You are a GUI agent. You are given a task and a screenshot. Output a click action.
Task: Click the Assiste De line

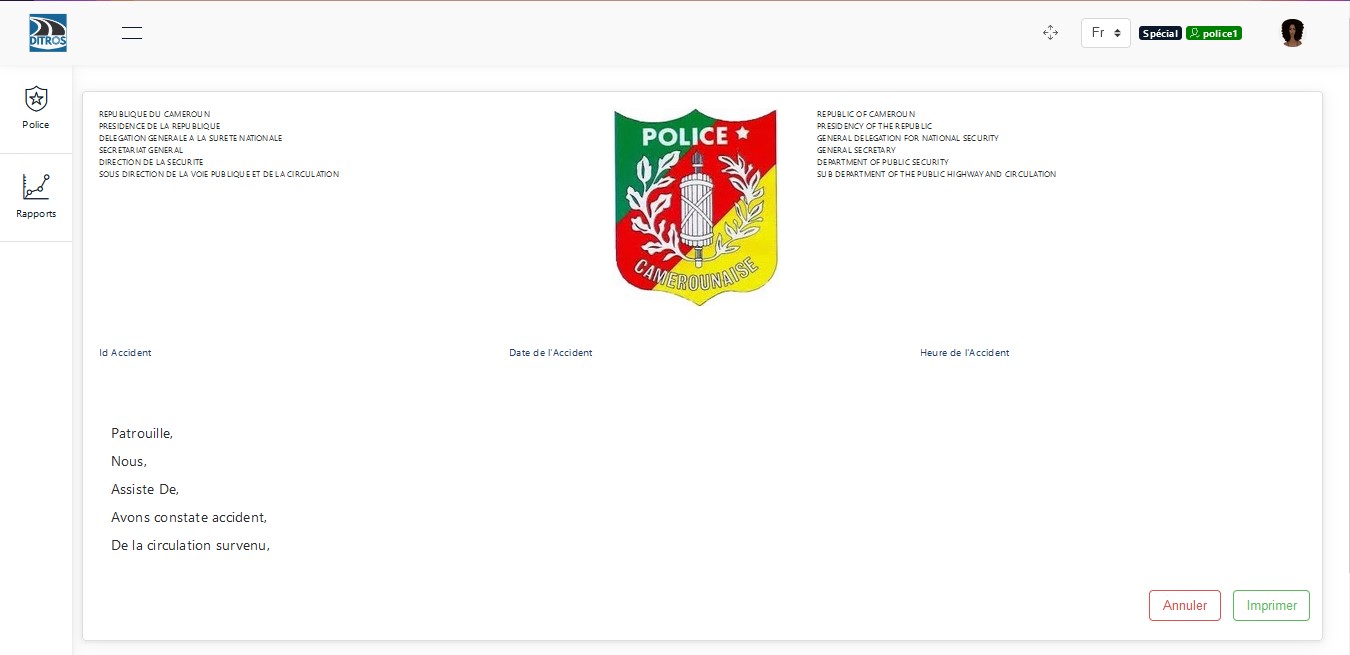coord(145,490)
